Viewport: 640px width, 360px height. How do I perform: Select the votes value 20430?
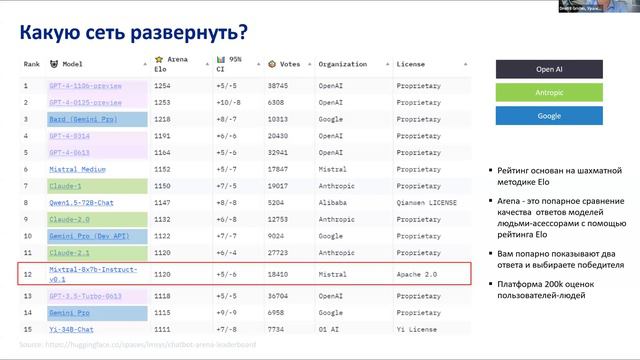point(278,136)
